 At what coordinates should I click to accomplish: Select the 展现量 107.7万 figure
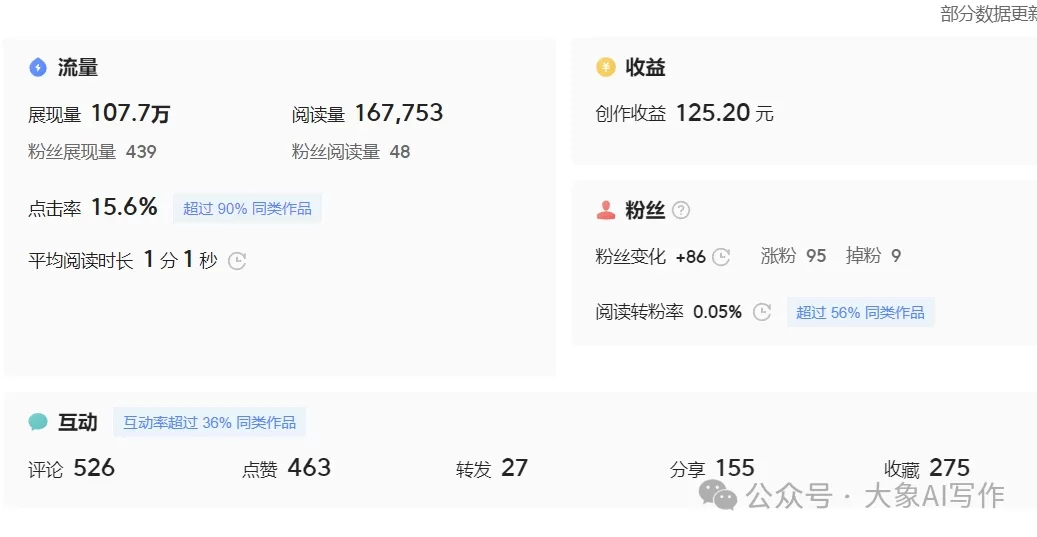(130, 114)
